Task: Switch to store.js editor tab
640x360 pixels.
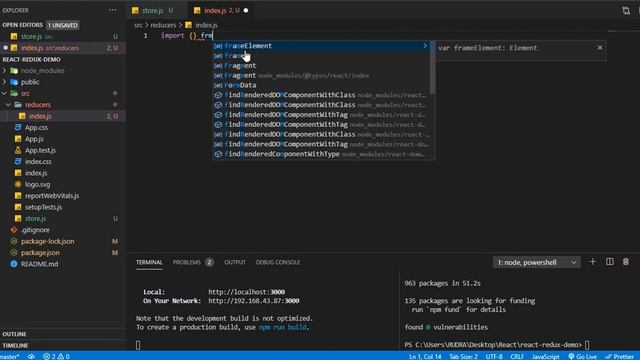Action: coord(153,11)
